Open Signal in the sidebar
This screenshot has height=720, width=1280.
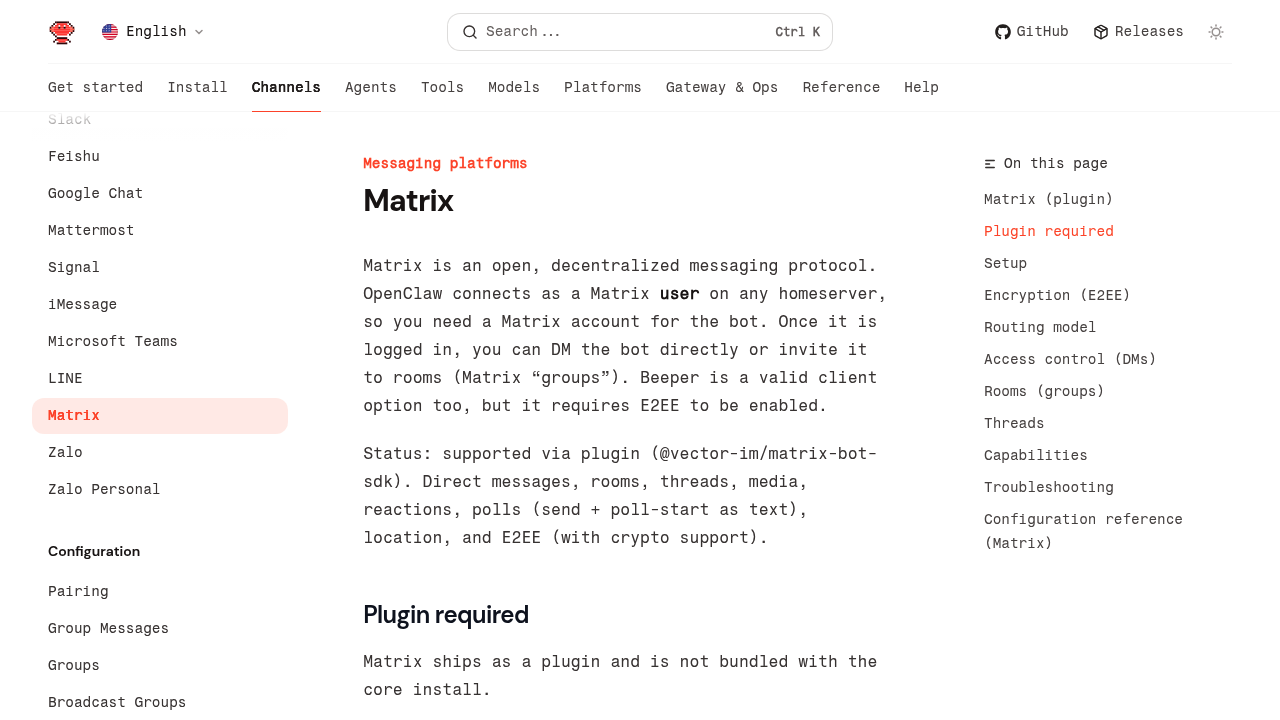[x=74, y=268]
